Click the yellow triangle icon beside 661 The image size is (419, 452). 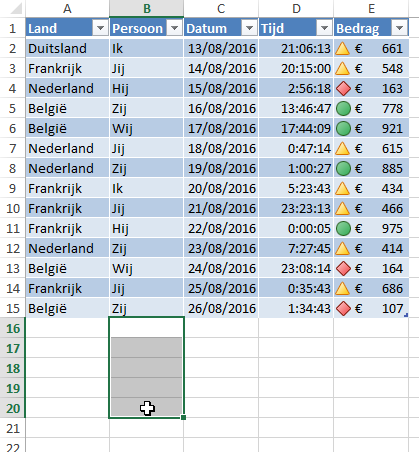[343, 49]
